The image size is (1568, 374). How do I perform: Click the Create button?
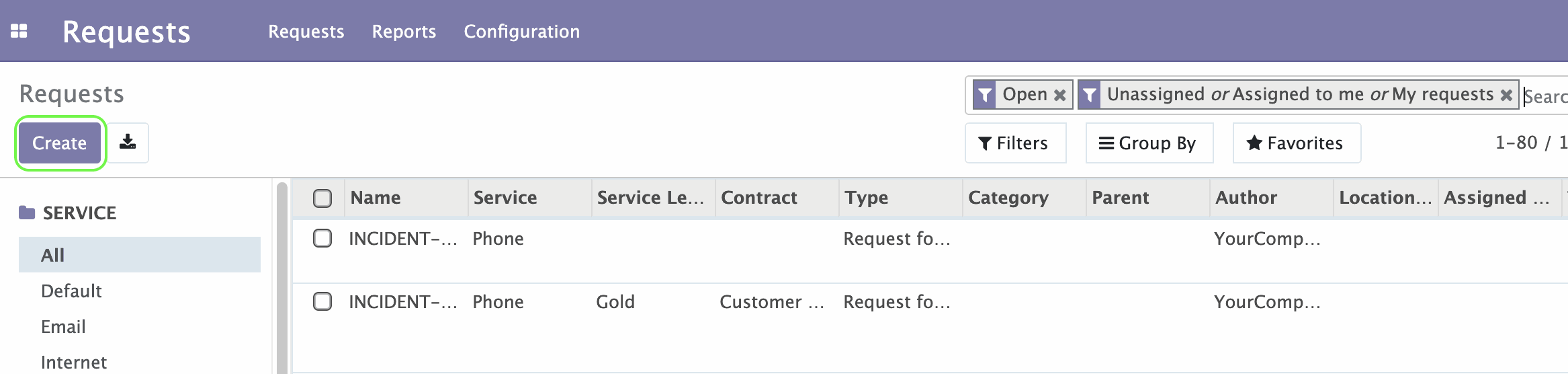pos(60,143)
